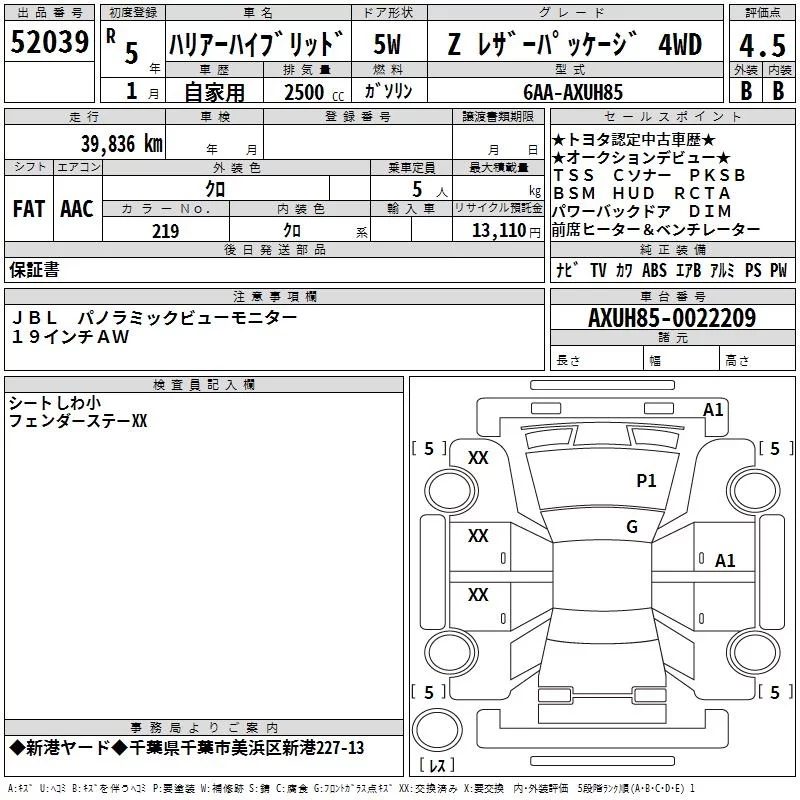
Task: Click the シートしわ小 inspector note
Action: (x=54, y=403)
